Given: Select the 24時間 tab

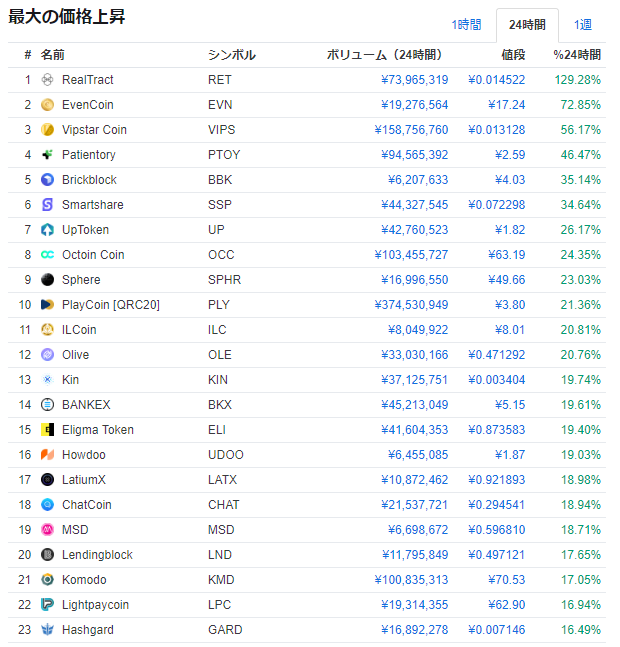Looking at the screenshot, I should pos(527,24).
